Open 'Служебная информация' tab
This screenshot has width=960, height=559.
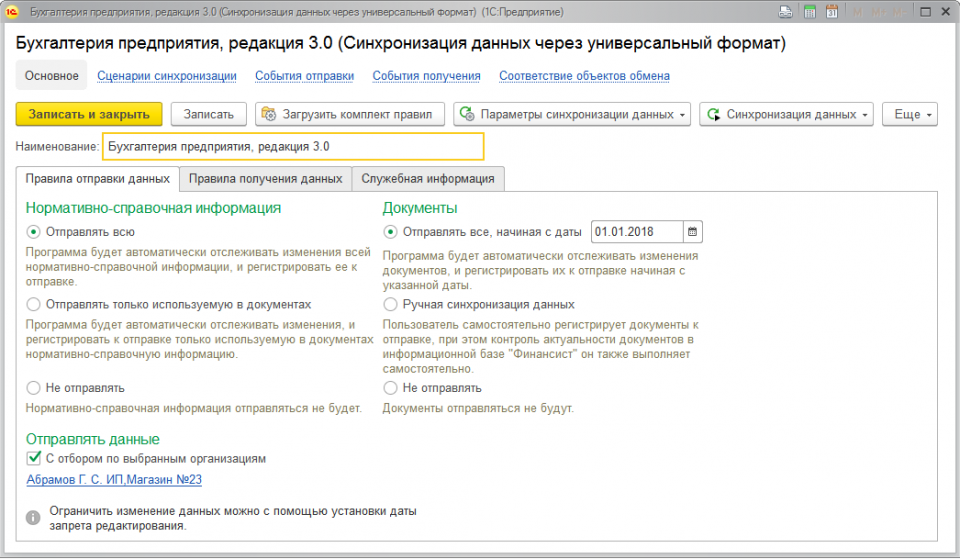428,179
